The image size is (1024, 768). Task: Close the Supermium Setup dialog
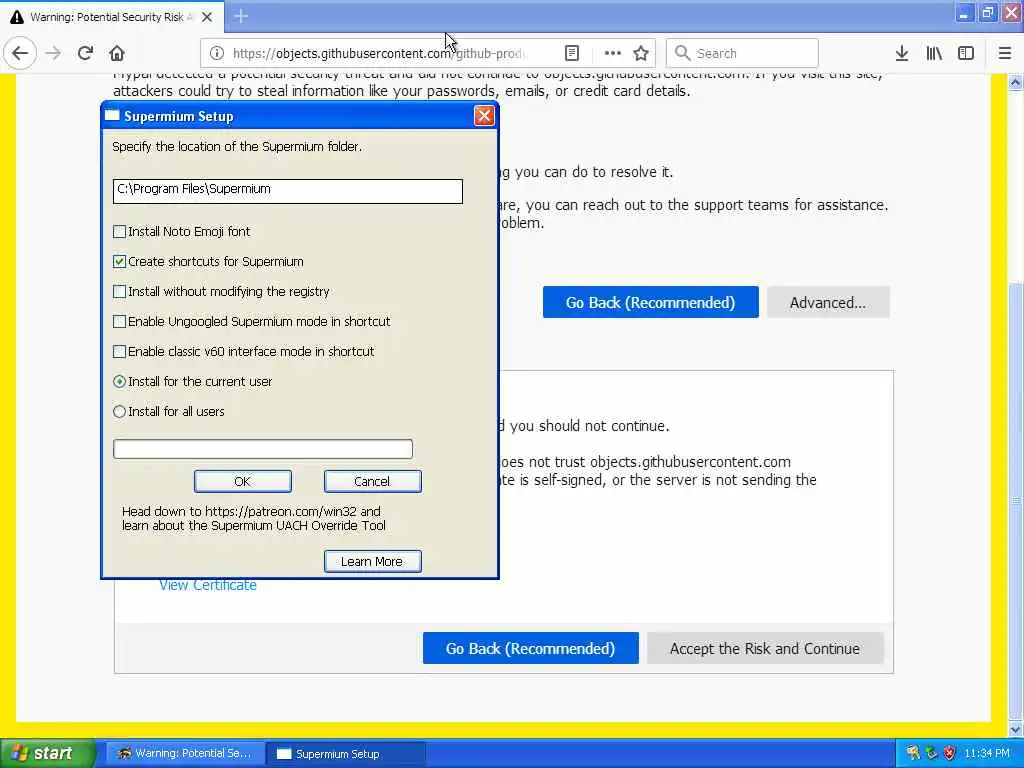pyautogui.click(x=484, y=116)
